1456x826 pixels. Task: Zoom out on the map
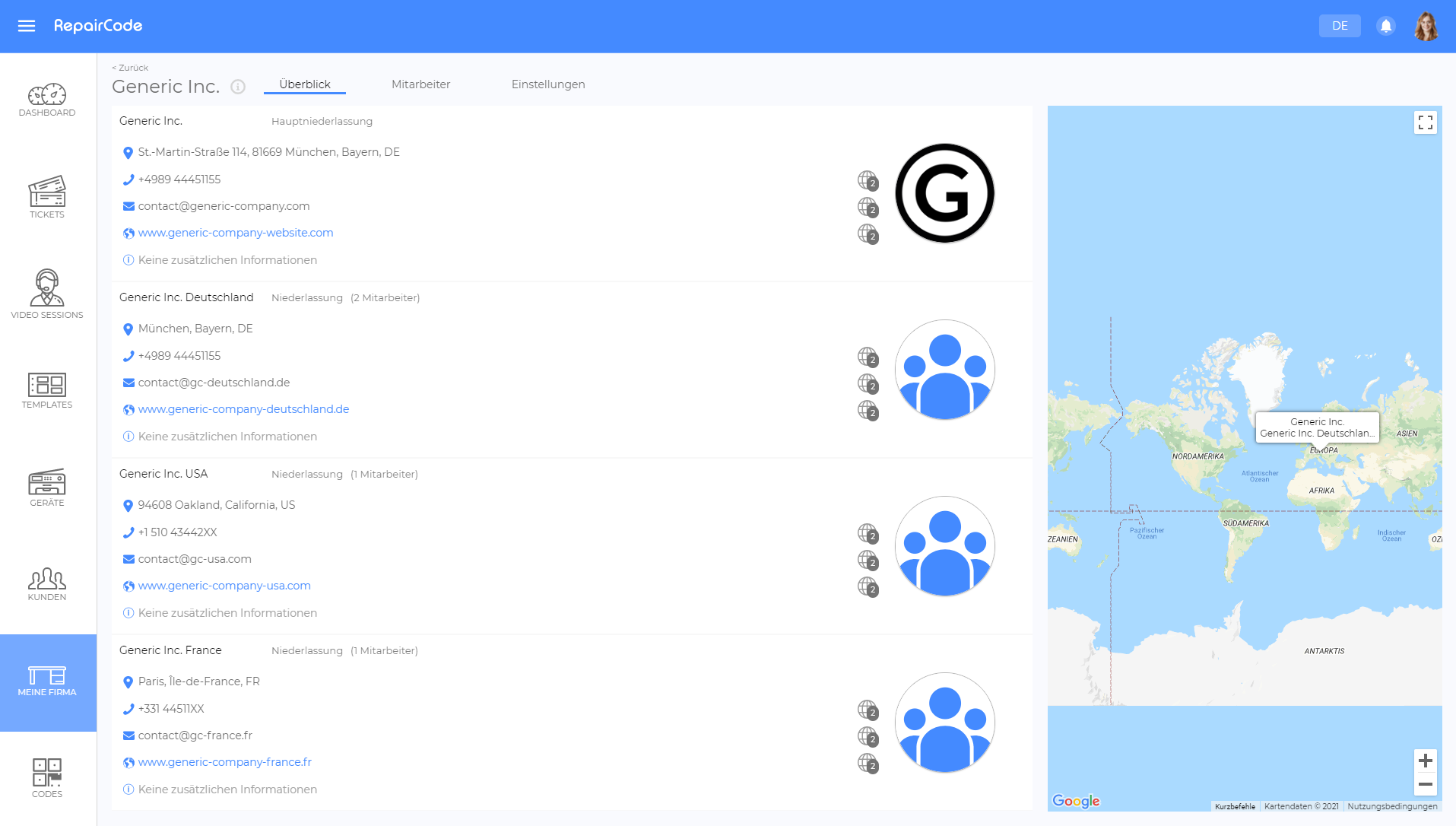click(x=1425, y=784)
